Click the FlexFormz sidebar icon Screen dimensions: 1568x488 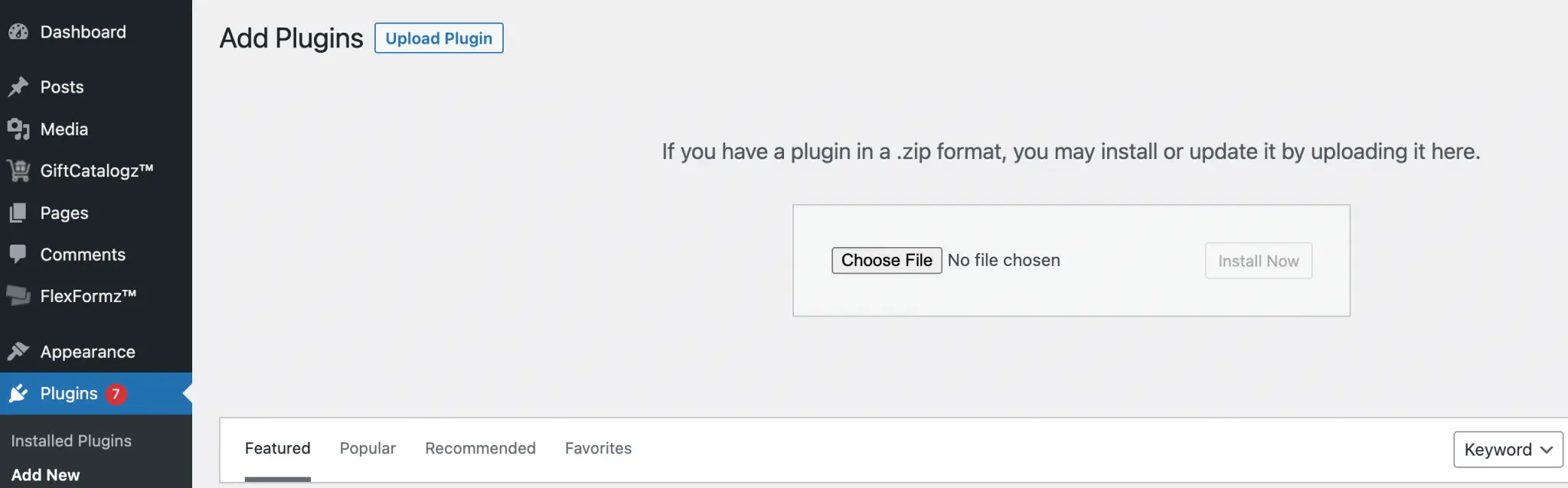[x=18, y=295]
